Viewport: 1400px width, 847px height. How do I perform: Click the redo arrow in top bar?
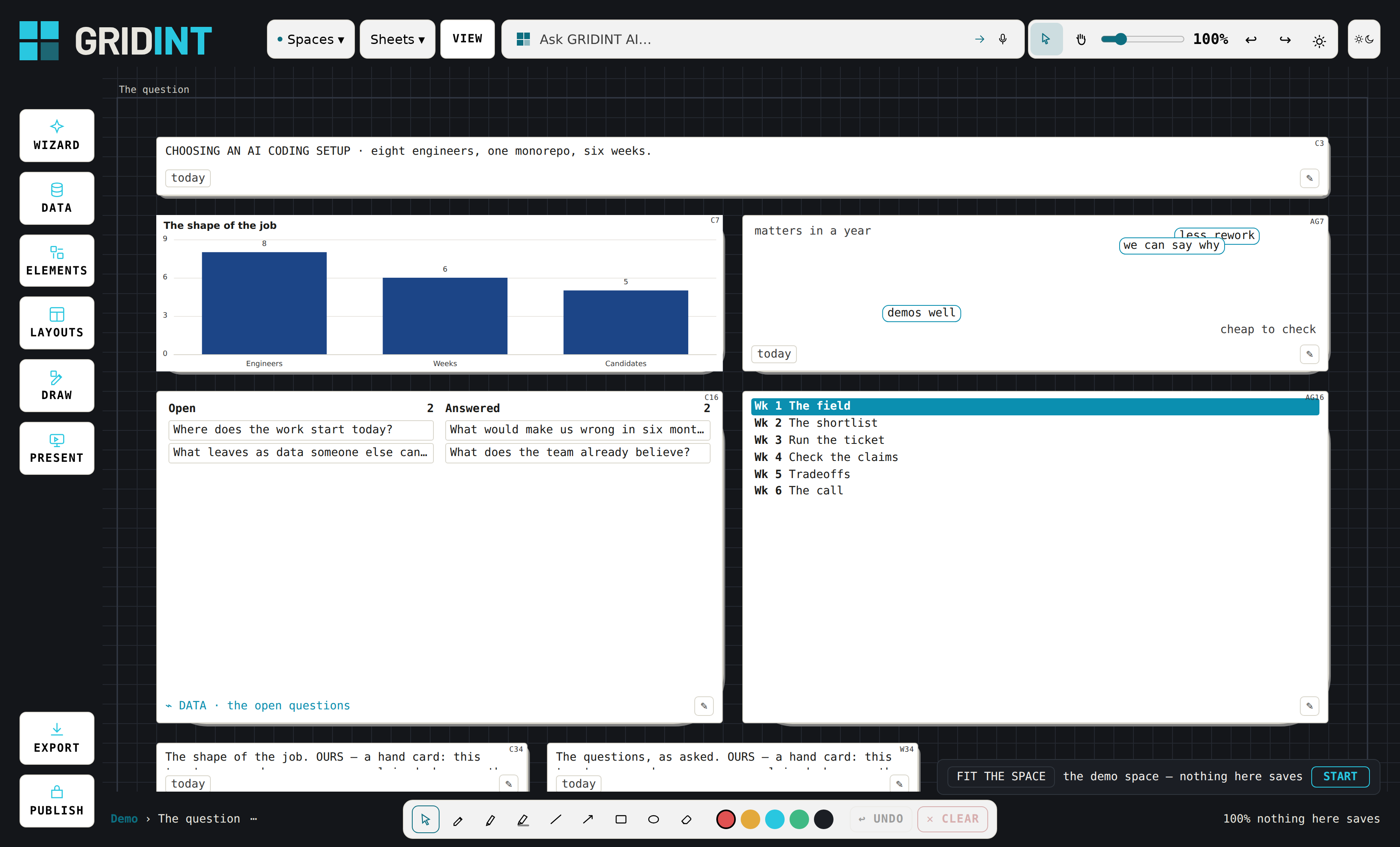tap(1285, 40)
